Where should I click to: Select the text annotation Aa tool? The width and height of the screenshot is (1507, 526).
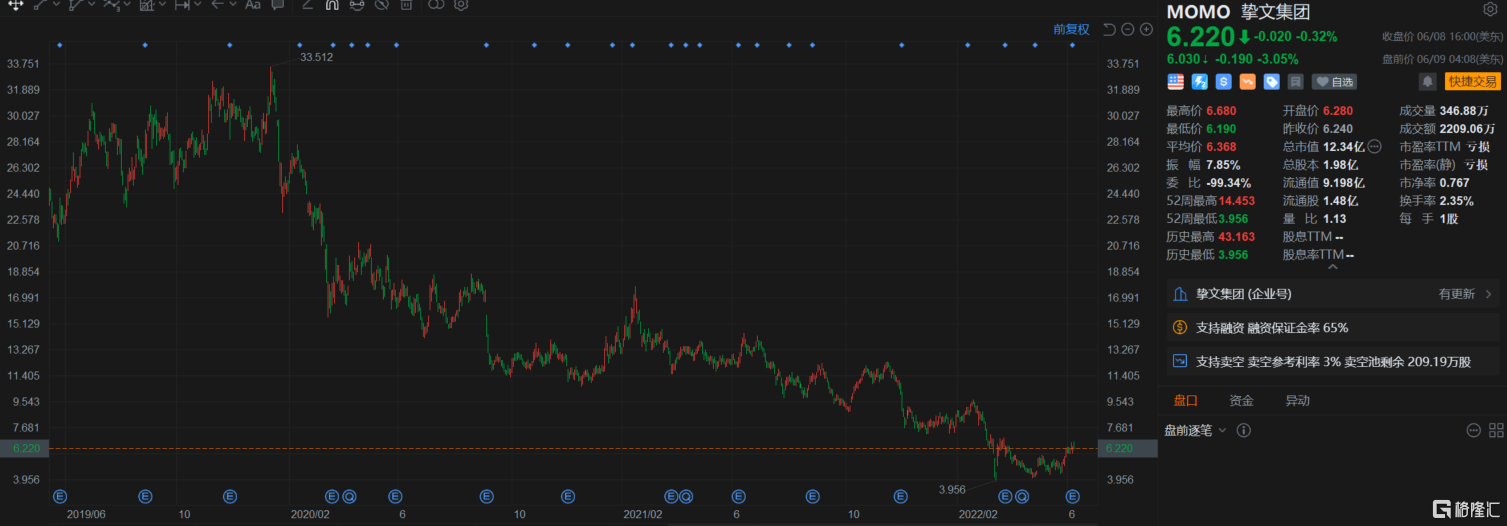tap(252, 5)
